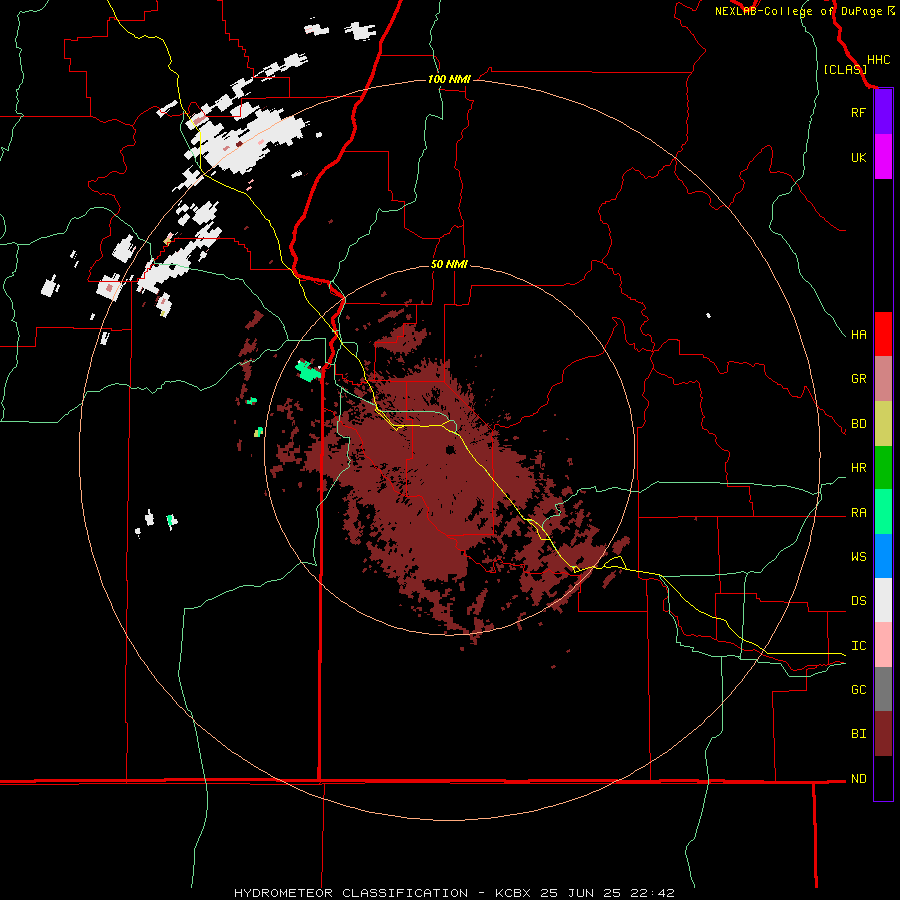Pick the RA light green legend swatch
The image size is (900, 900).
pyautogui.click(x=883, y=512)
